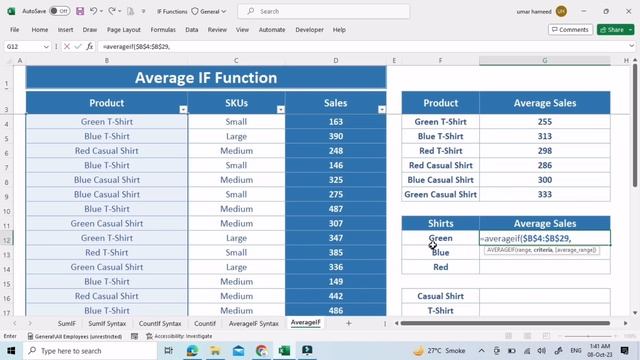Confirm formula with the checkmark icon

pos(78,47)
